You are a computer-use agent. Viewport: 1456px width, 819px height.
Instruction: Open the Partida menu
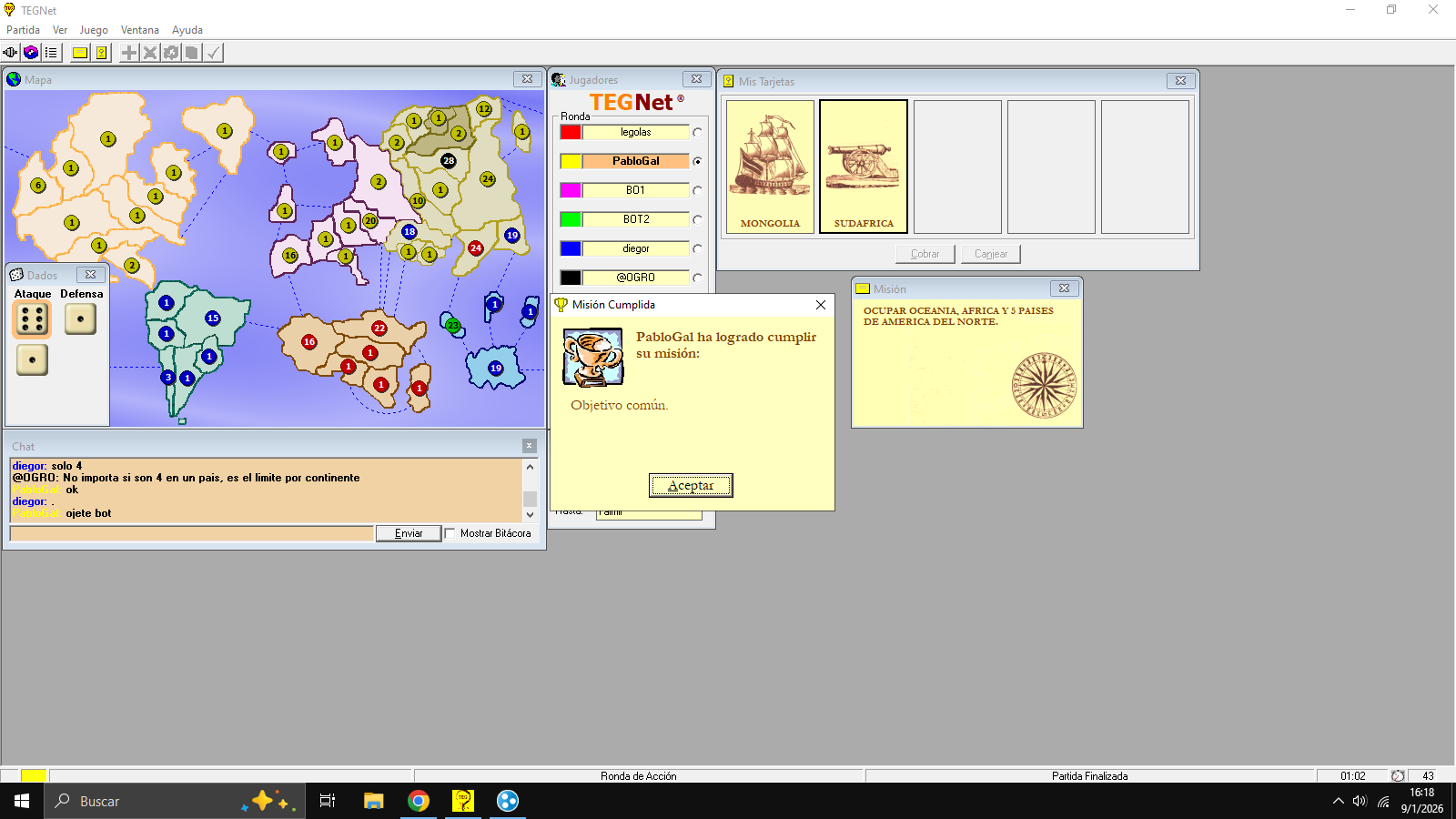[x=24, y=30]
